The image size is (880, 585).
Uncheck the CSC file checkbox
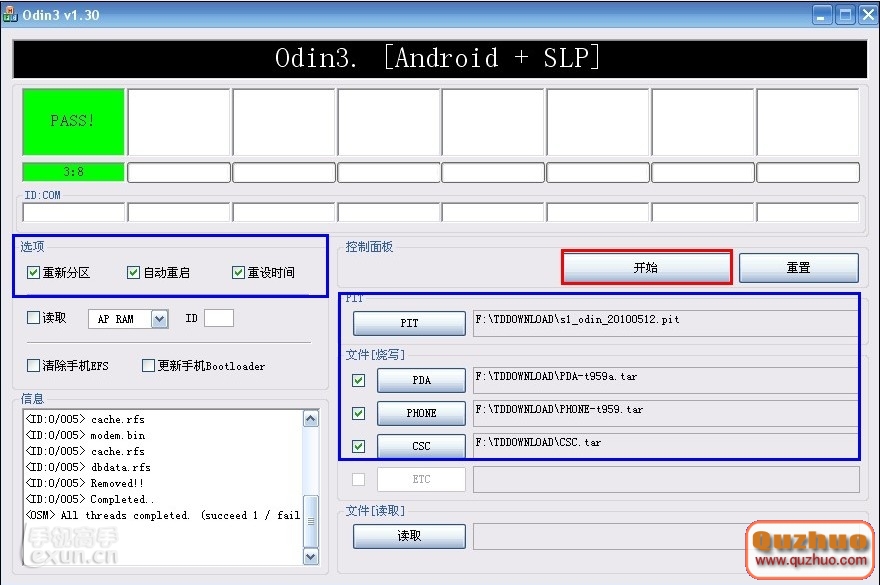(x=358, y=446)
